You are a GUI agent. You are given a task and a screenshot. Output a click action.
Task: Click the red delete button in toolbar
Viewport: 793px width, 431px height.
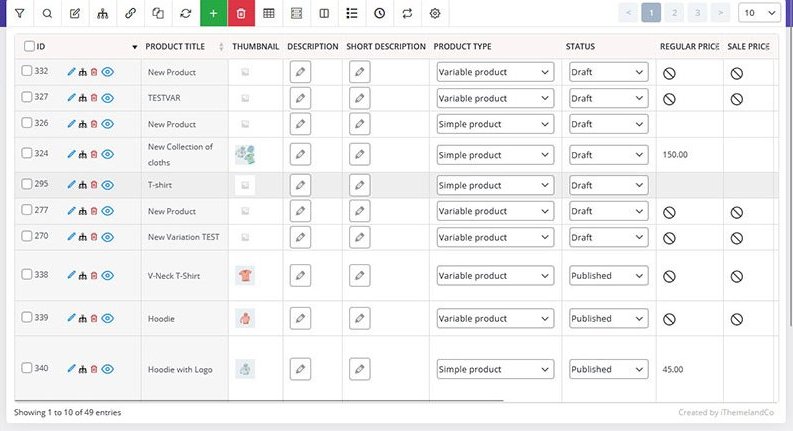[x=241, y=13]
